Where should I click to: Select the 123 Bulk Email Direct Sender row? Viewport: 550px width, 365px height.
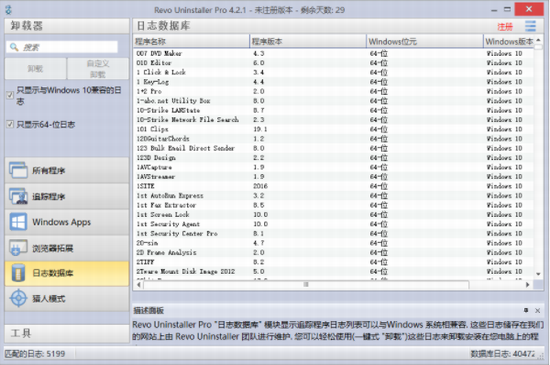click(333, 148)
